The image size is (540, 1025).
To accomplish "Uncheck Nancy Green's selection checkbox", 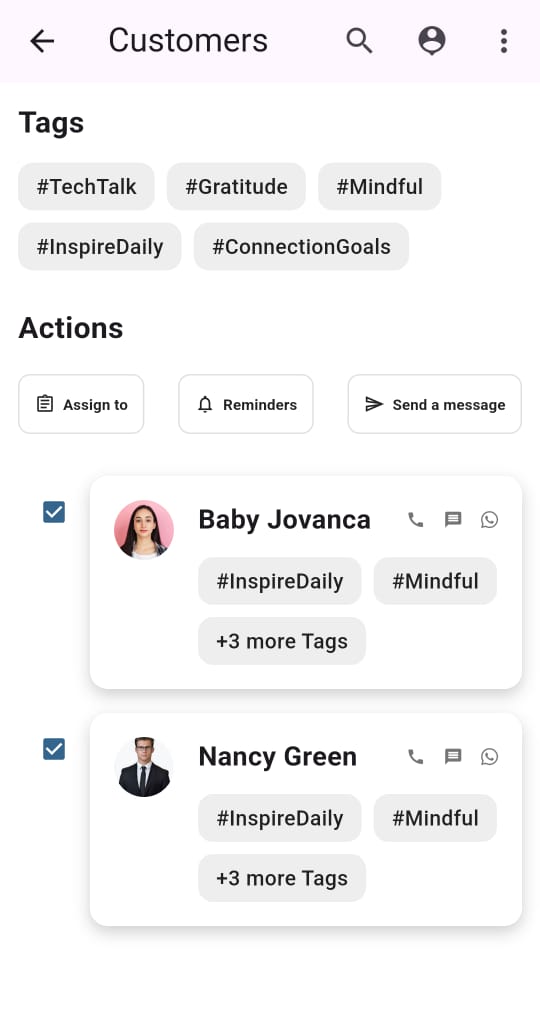I will coord(54,748).
